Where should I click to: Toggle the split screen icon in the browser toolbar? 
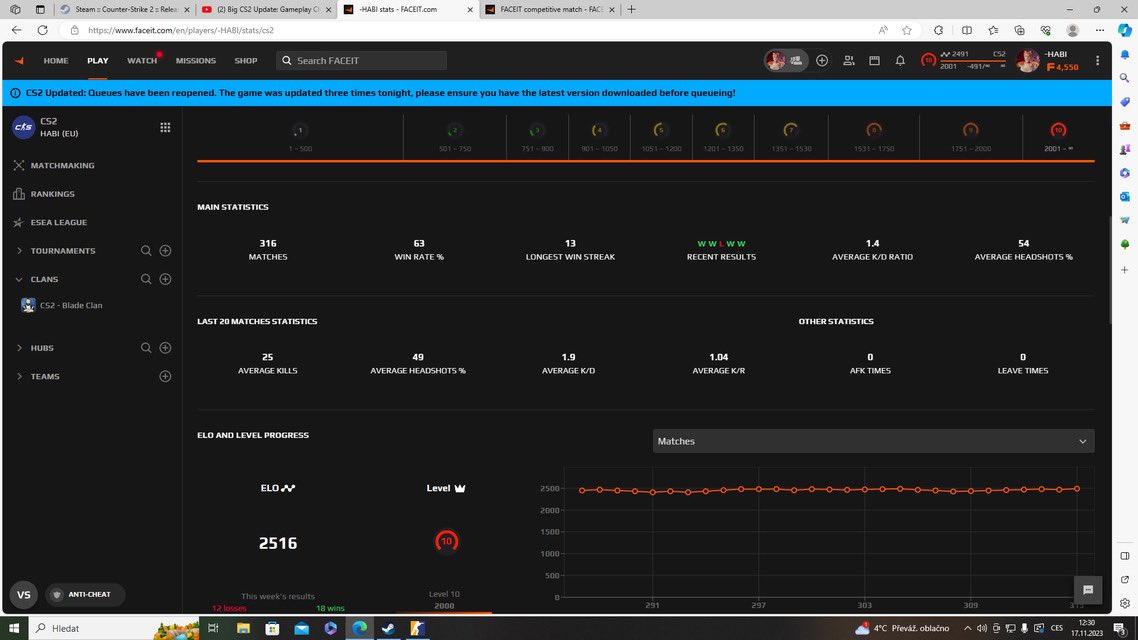click(x=967, y=30)
